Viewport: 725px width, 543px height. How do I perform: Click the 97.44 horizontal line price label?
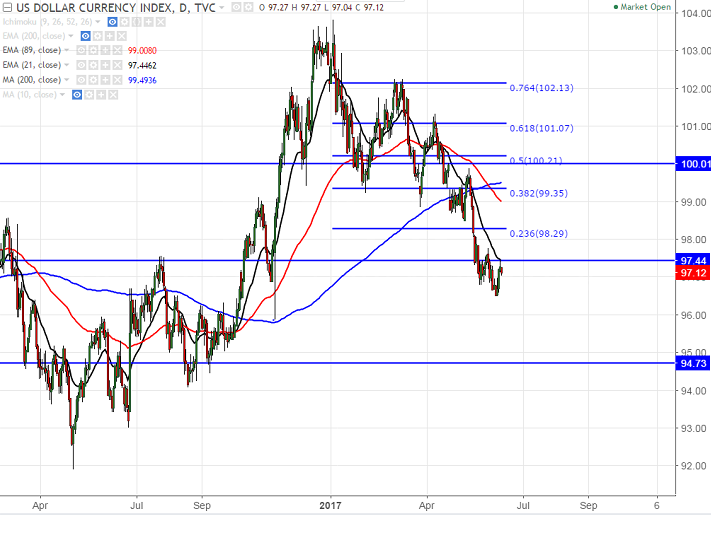(x=693, y=260)
